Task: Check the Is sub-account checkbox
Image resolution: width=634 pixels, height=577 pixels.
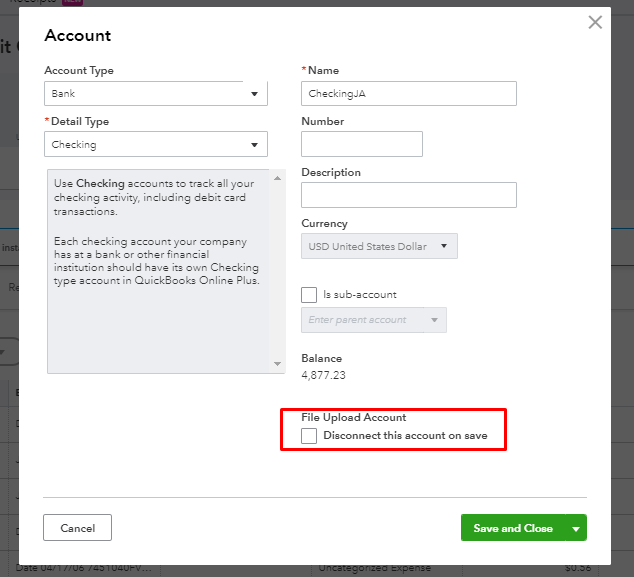Action: point(309,295)
